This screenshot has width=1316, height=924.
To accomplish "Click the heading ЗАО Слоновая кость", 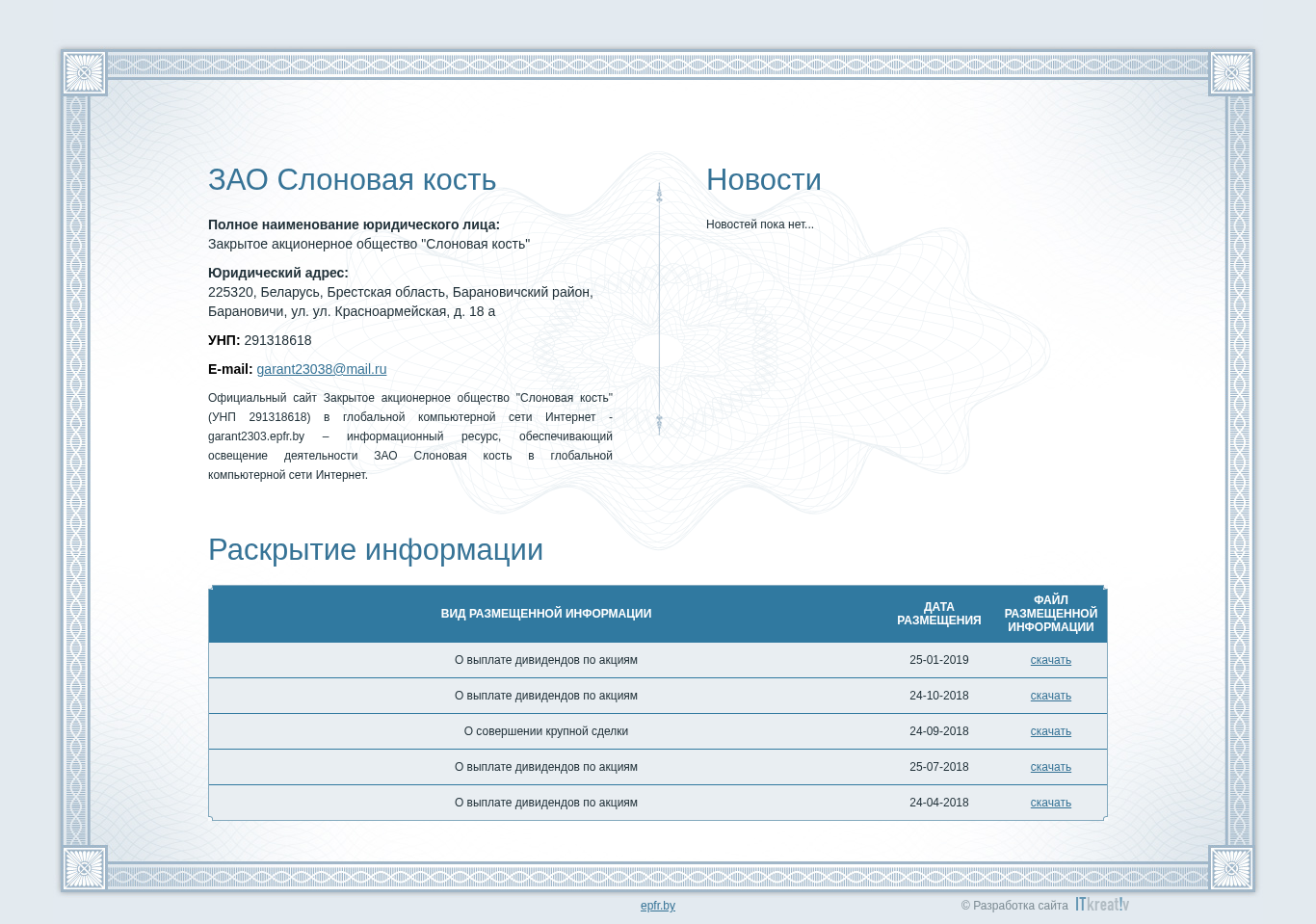I will (352, 180).
